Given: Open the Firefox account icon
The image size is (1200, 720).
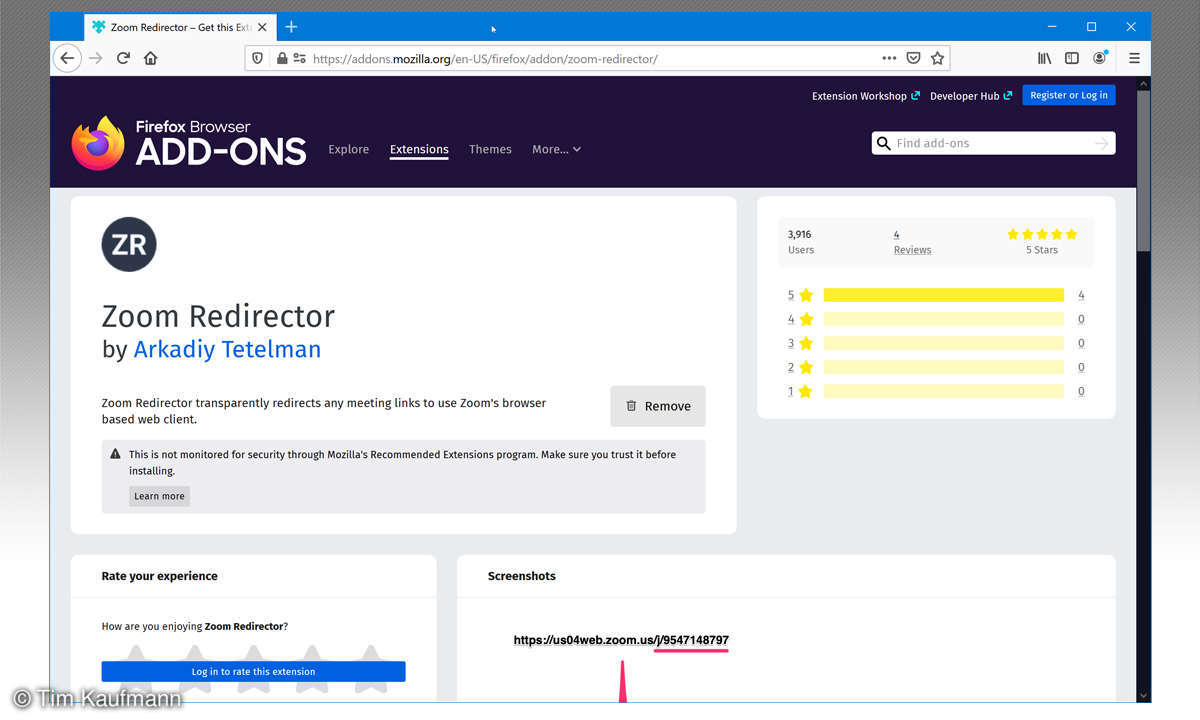Looking at the screenshot, I should tap(1100, 58).
